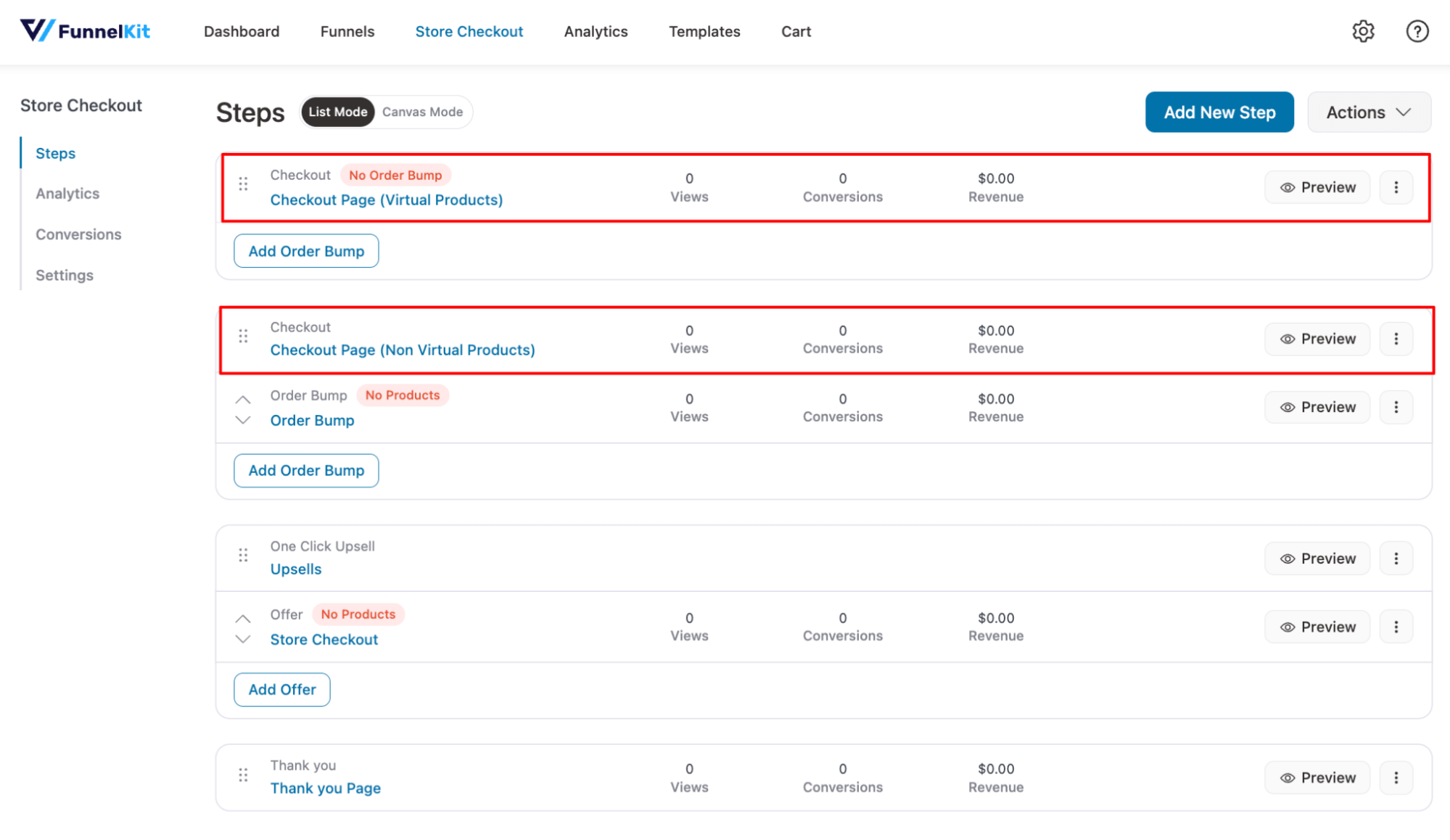This screenshot has height=840, width=1450.
Task: Open Checkout Page (Virtual Products) link
Action: tap(386, 199)
